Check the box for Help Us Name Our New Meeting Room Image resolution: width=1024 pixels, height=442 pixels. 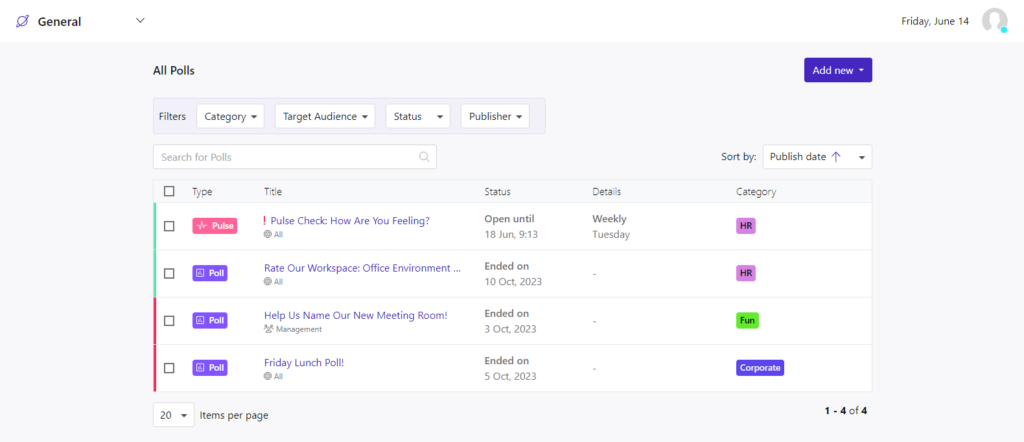[169, 321]
